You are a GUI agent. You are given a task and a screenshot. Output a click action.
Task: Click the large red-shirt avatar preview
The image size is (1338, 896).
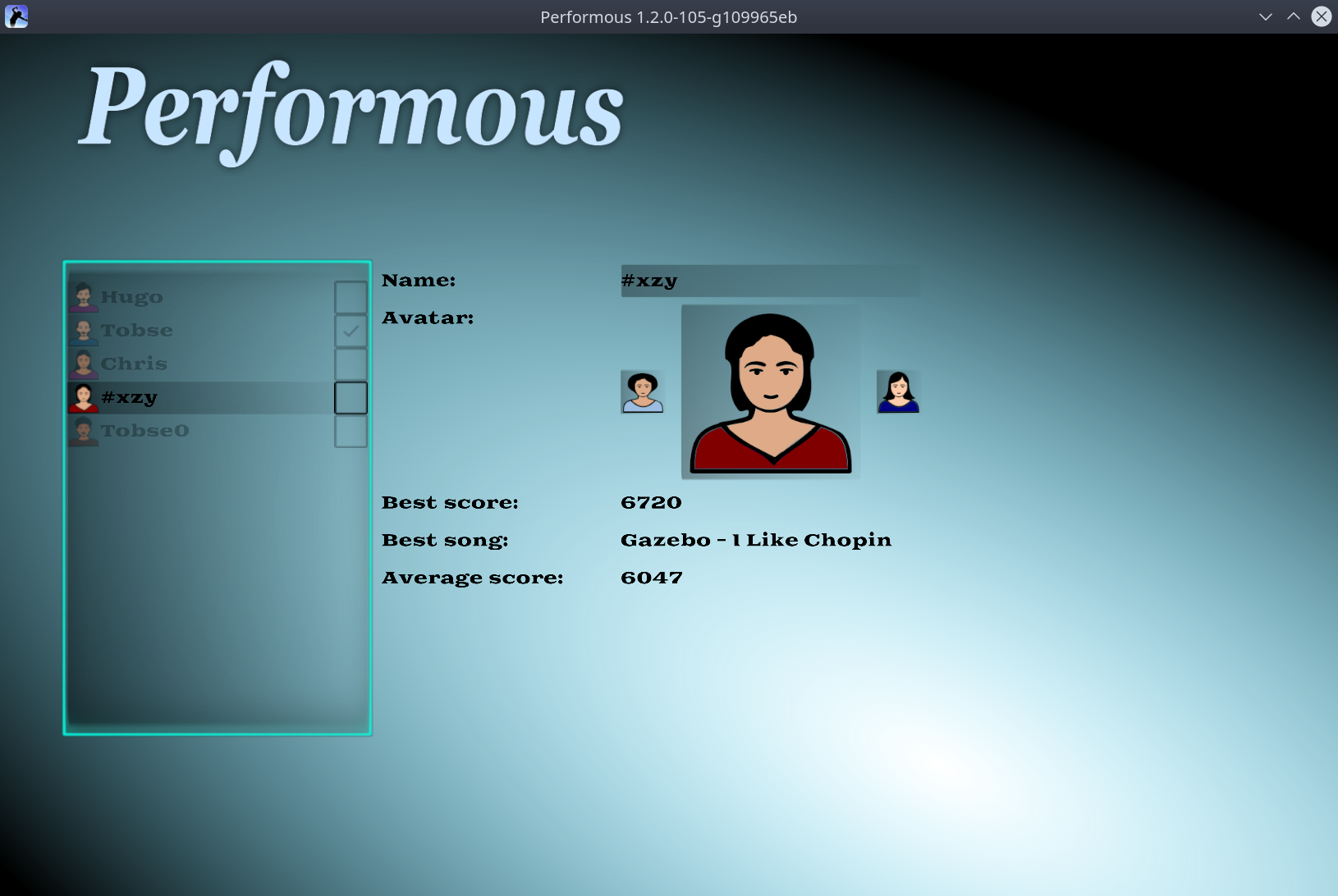pyautogui.click(x=770, y=391)
